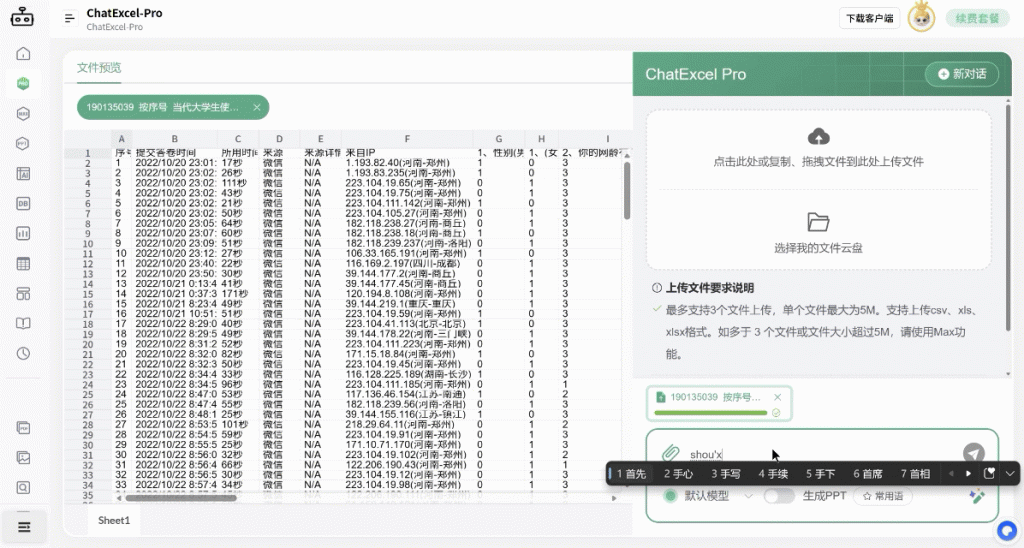Screen dimensions: 1024x548
Task: Open the AI document sidebar icon
Action: coord(23,174)
